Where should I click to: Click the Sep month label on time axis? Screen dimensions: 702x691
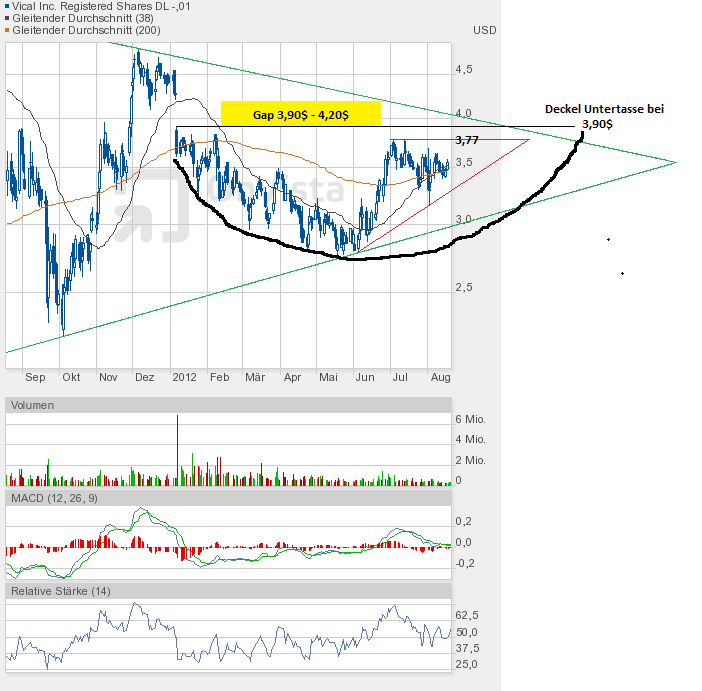[x=35, y=377]
